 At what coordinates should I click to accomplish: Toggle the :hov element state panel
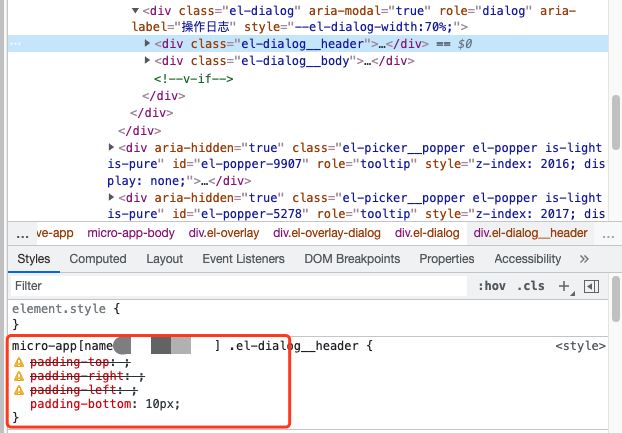[492, 286]
